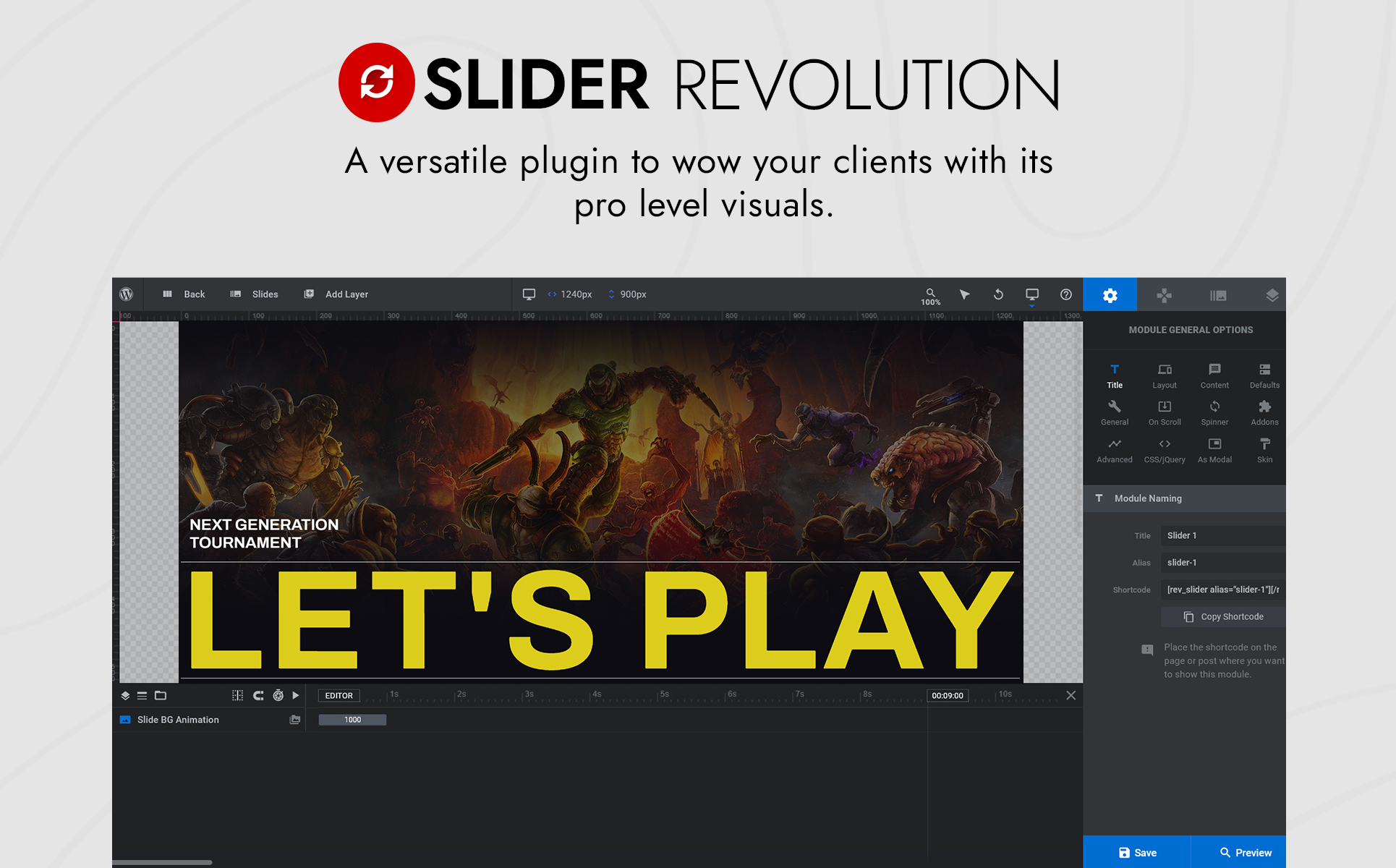
Task: Click the 00:09:00 timeline end marker
Action: pos(947,696)
